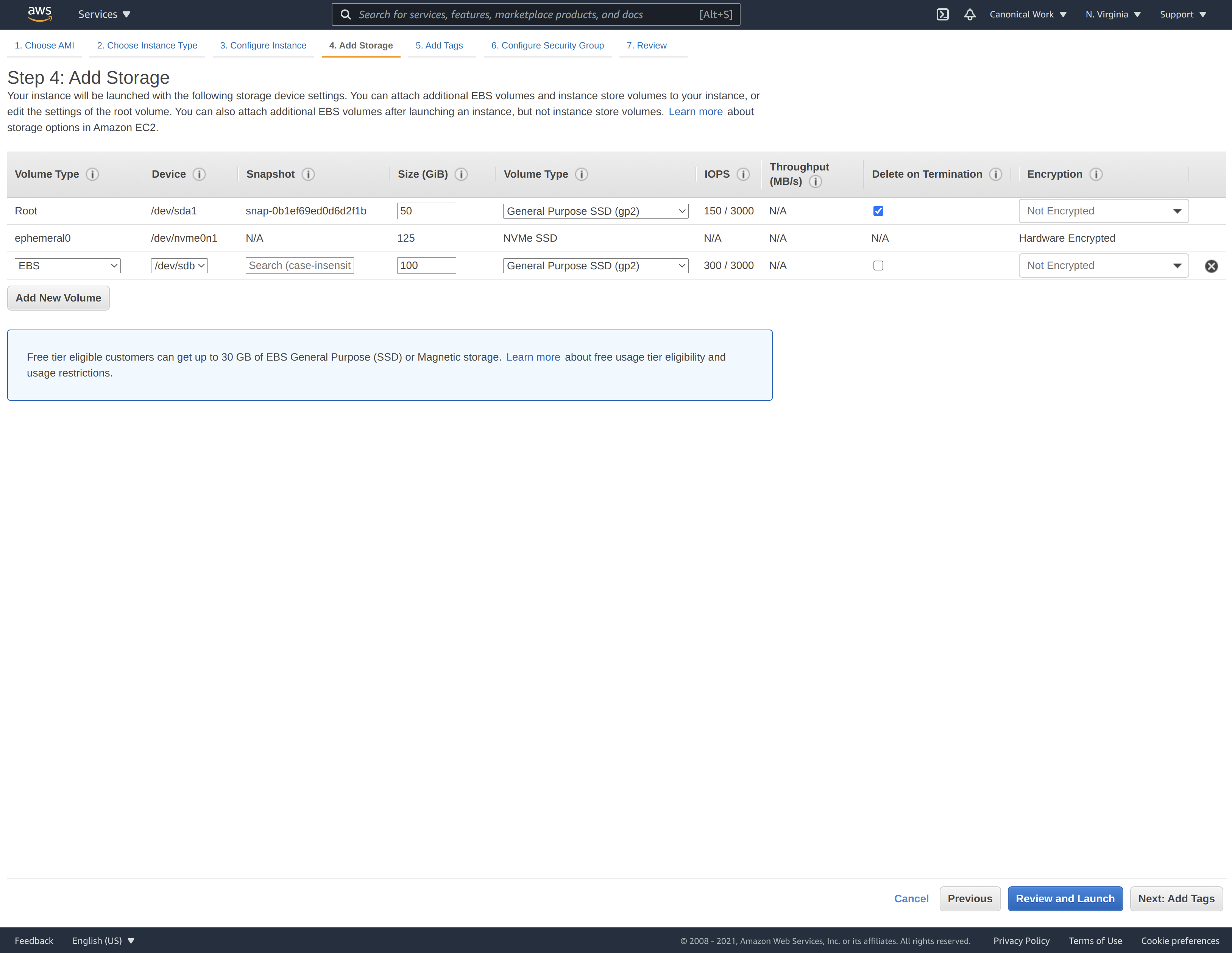Click the Review and Launch button
This screenshot has width=1232, height=953.
coord(1065,898)
